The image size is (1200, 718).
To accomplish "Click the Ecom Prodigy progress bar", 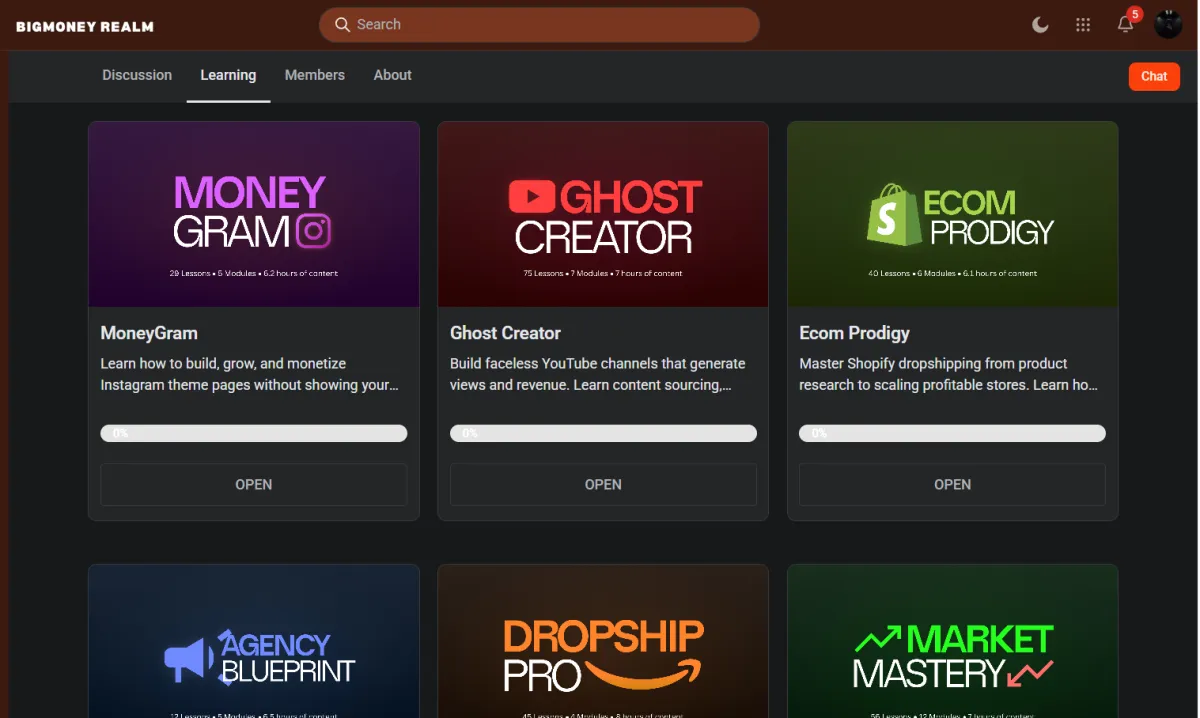I will click(x=953, y=433).
